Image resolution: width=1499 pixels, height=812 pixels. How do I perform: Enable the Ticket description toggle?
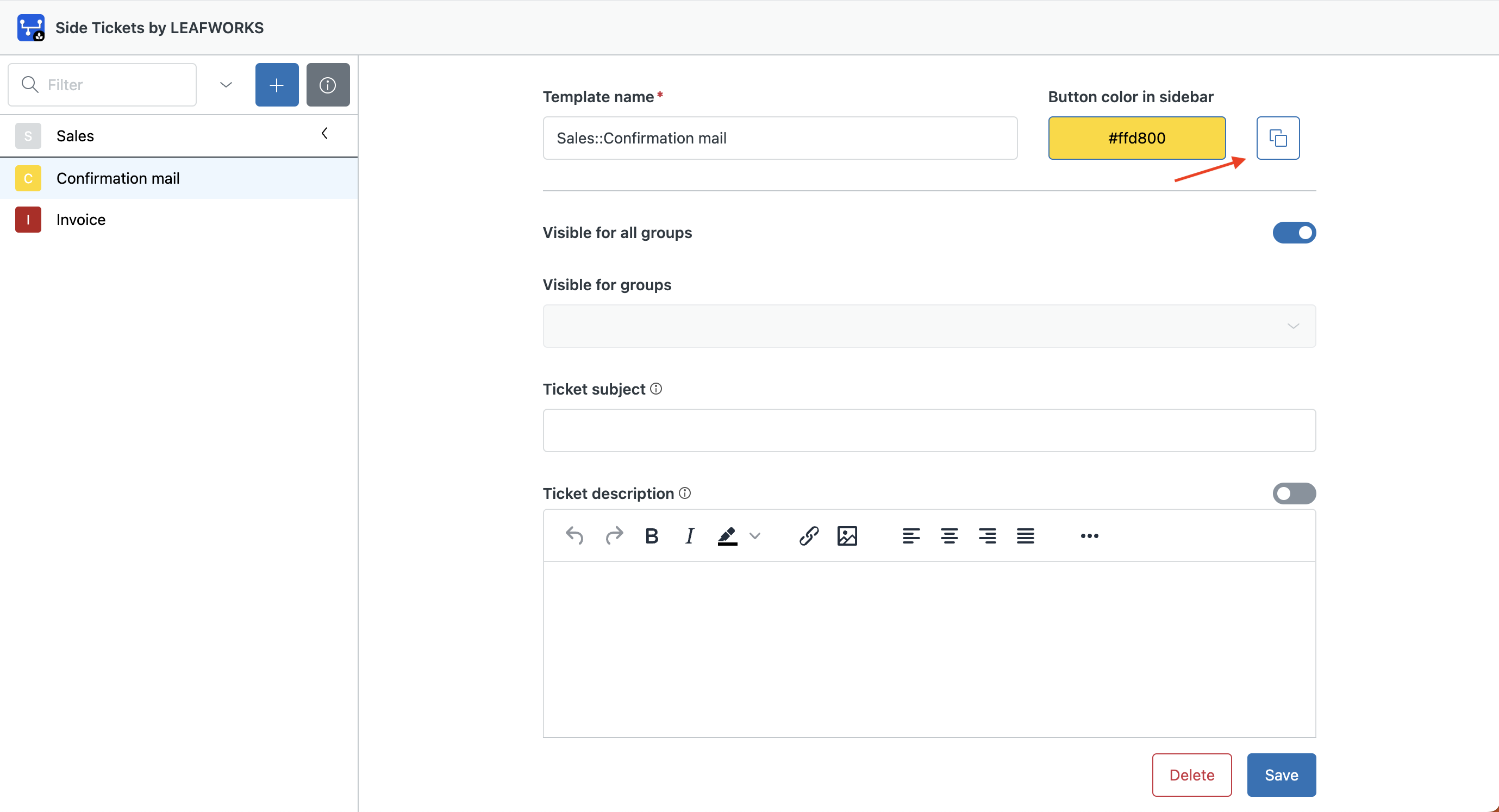1294,493
